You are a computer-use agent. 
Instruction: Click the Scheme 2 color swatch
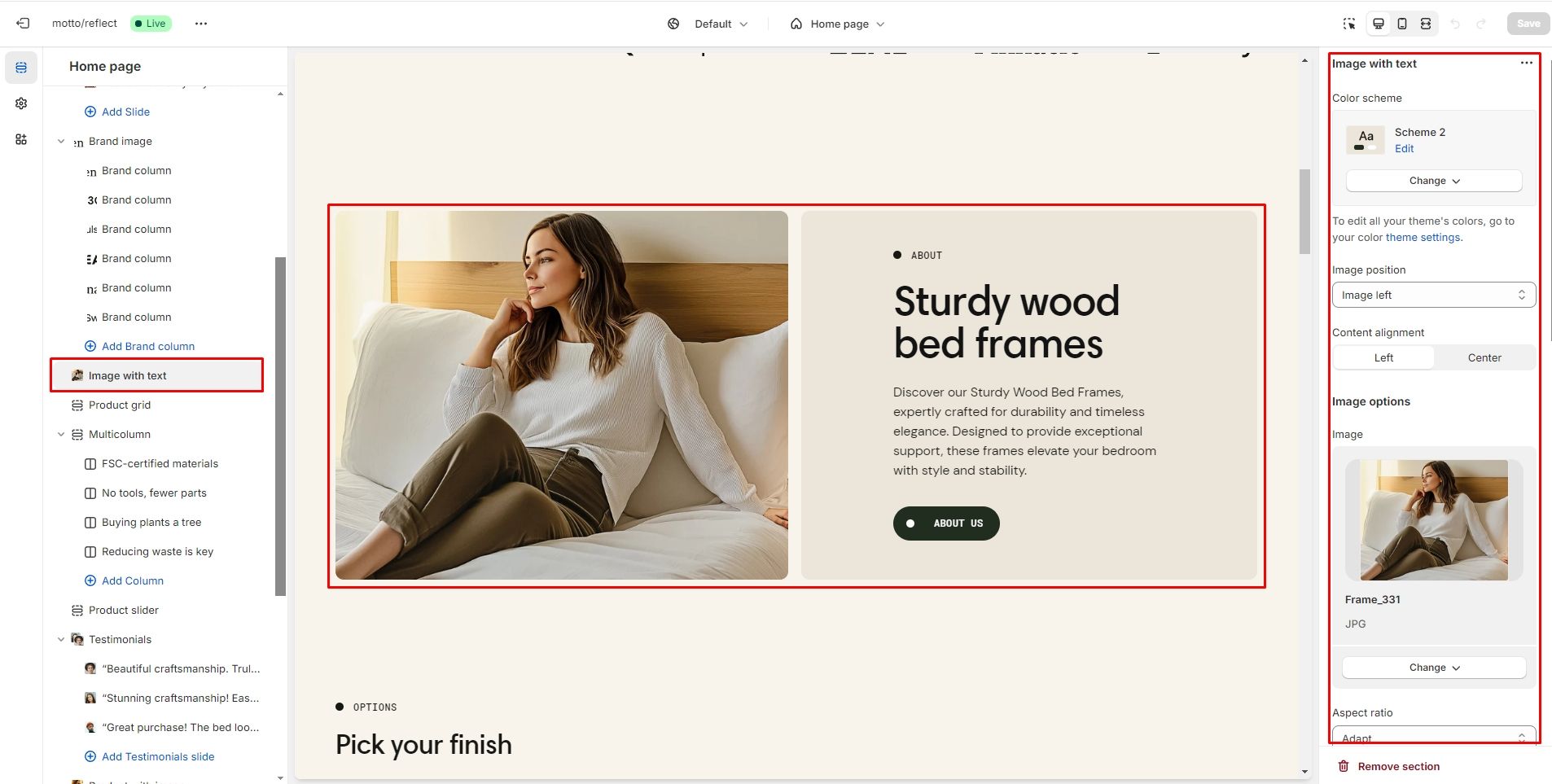coord(1366,140)
